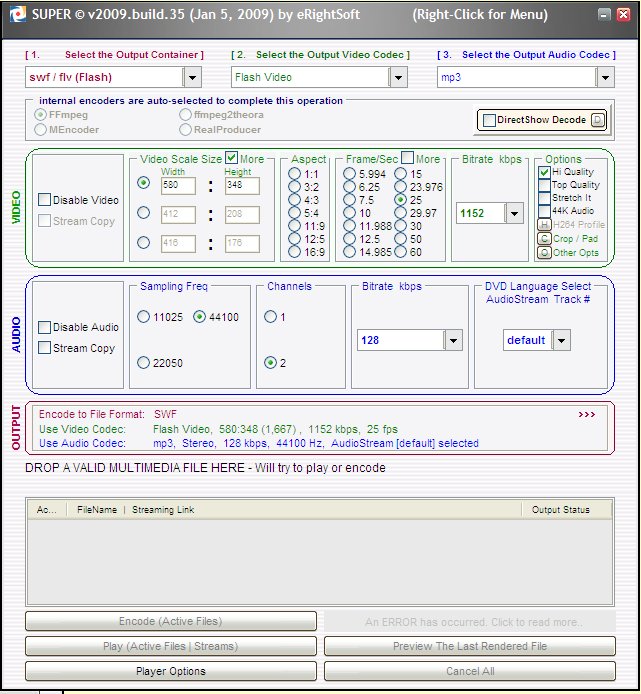The height and width of the screenshot is (694, 641).
Task: Select 1:1 aspect ratio
Action: (x=294, y=174)
